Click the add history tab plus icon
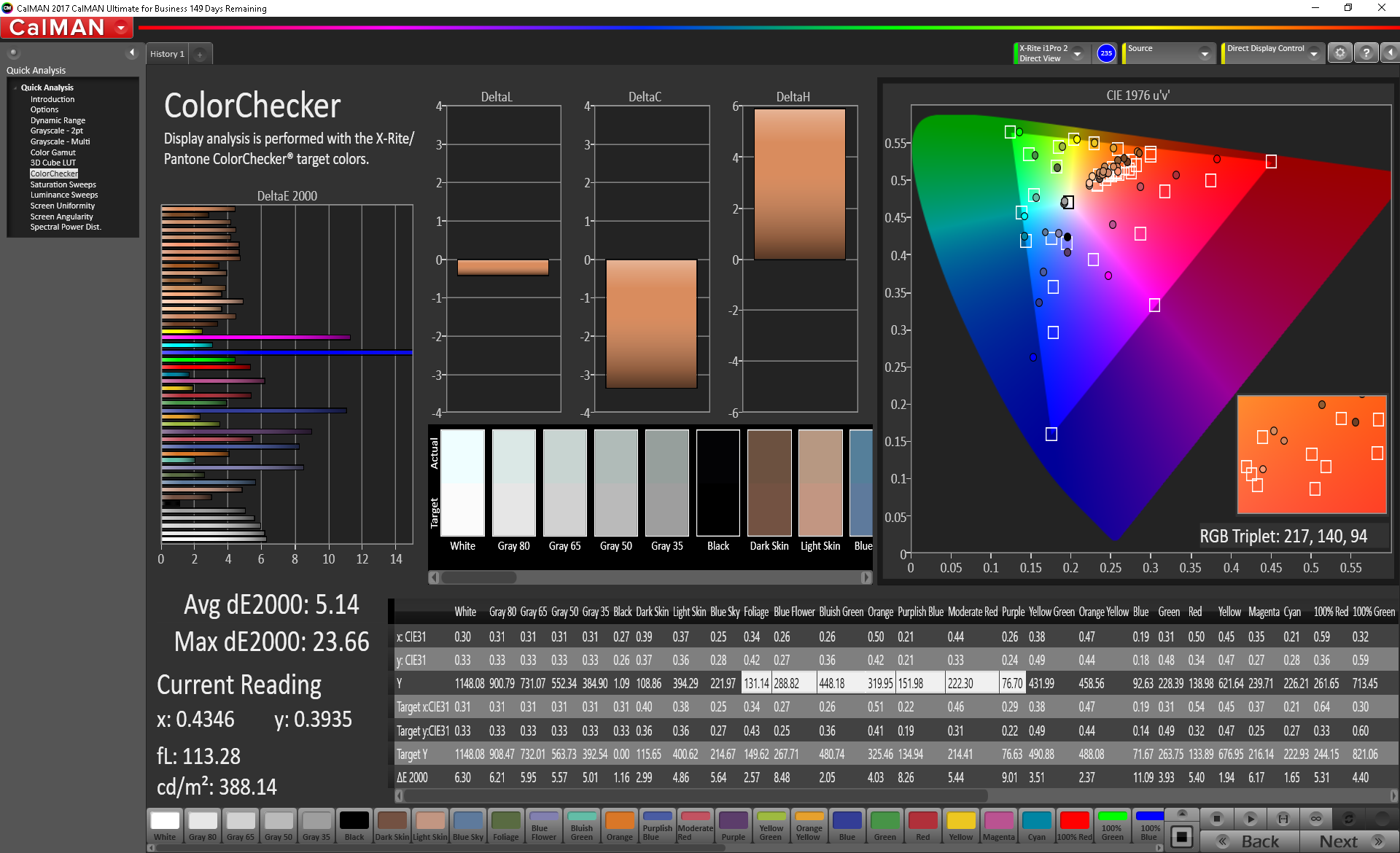The image size is (1400, 853). 200,54
